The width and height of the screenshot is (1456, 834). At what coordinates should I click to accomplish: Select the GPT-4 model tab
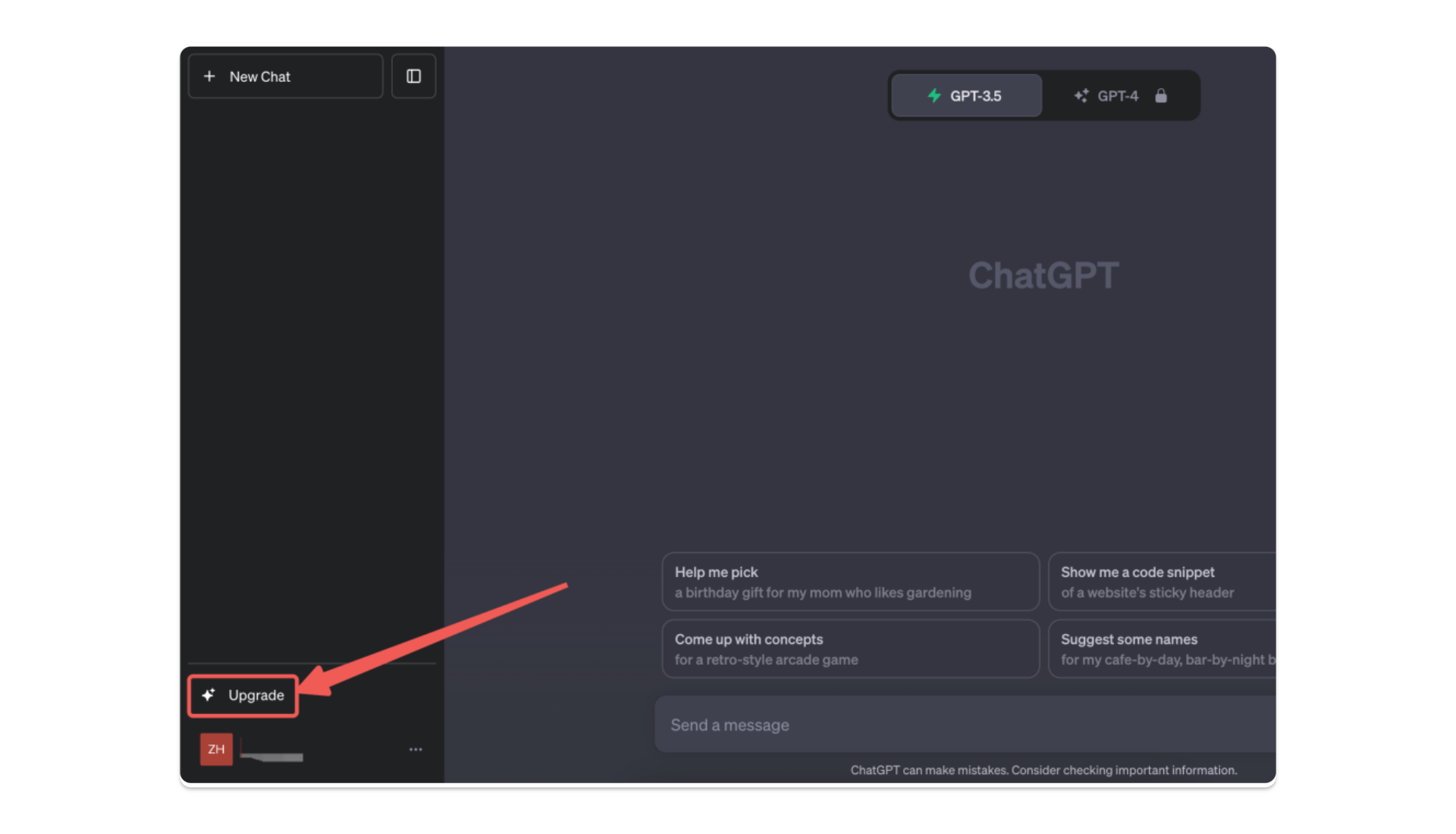click(x=1118, y=96)
